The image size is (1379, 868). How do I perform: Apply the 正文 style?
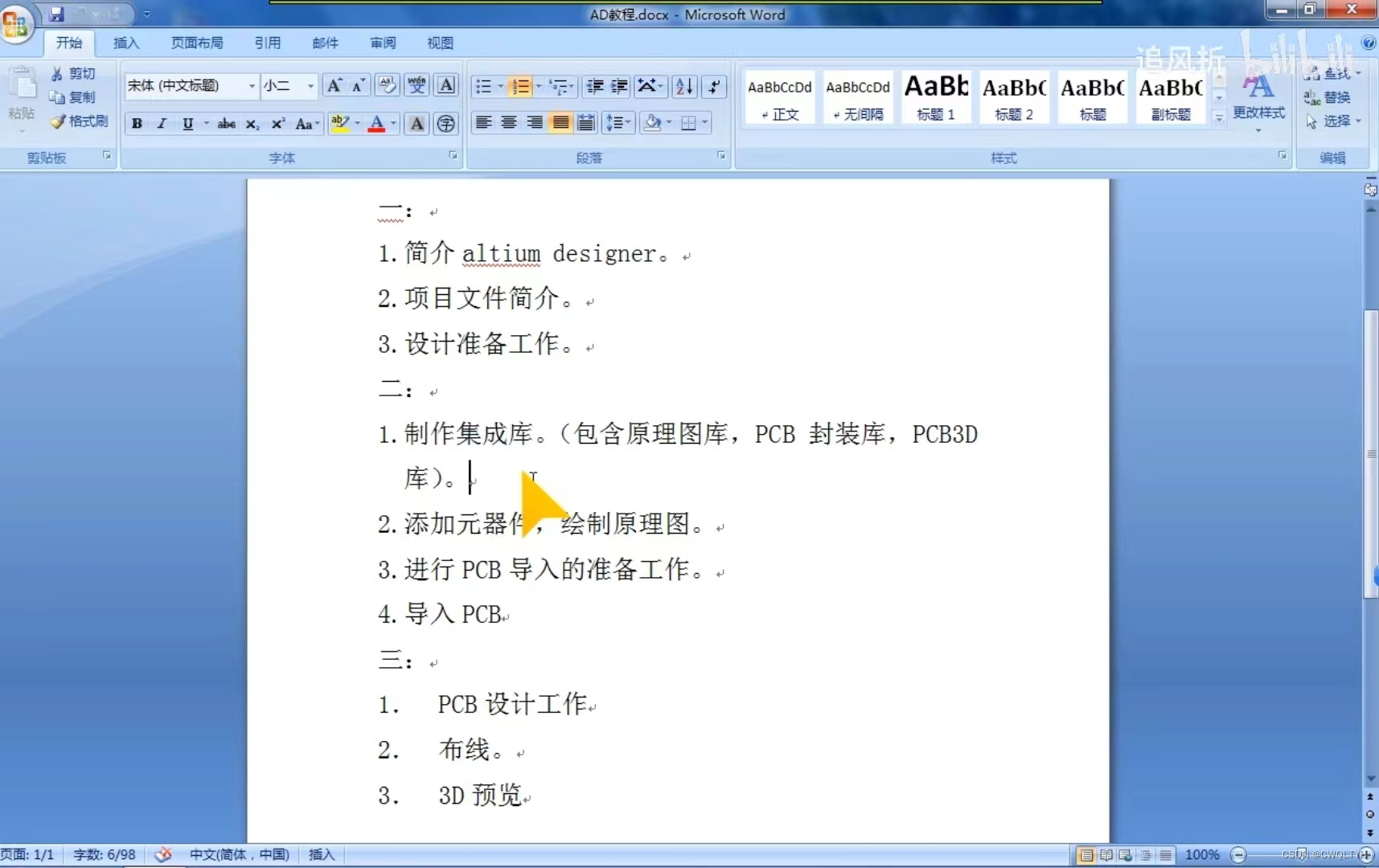(x=780, y=97)
